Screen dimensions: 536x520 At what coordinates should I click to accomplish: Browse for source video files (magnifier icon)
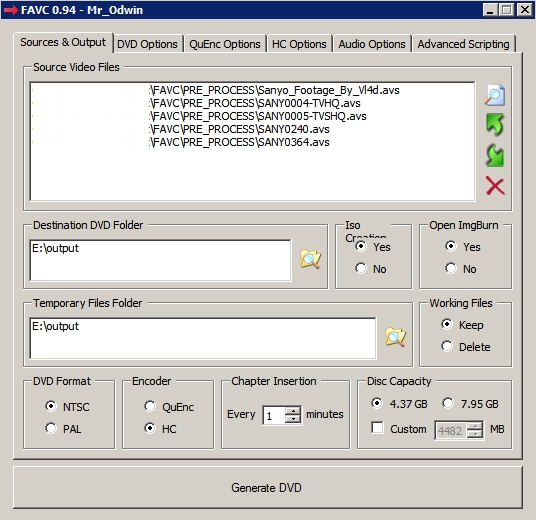495,95
